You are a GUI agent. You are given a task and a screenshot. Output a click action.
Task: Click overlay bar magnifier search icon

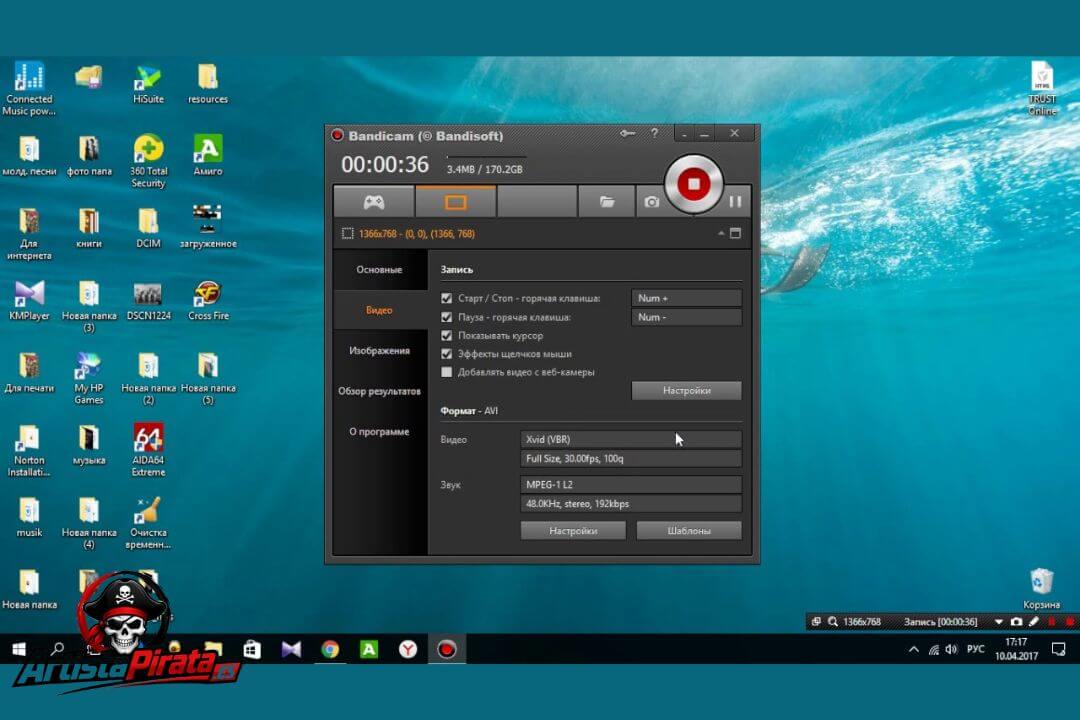click(833, 621)
